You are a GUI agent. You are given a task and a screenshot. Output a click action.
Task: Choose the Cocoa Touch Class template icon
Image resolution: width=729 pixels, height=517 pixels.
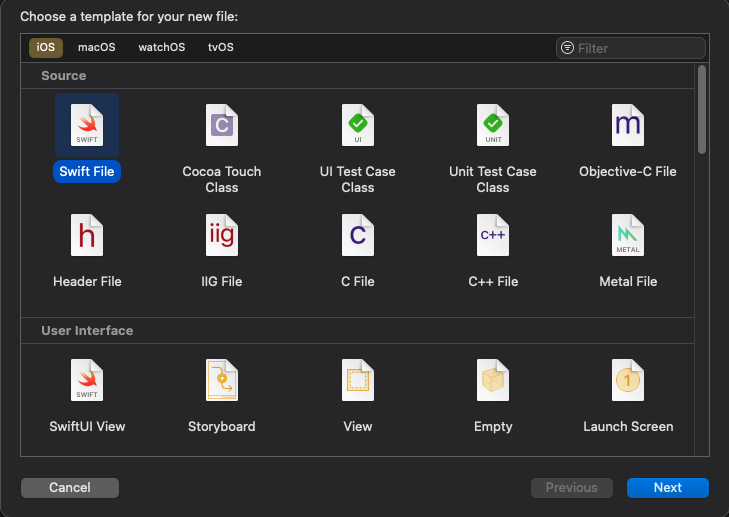coord(222,125)
